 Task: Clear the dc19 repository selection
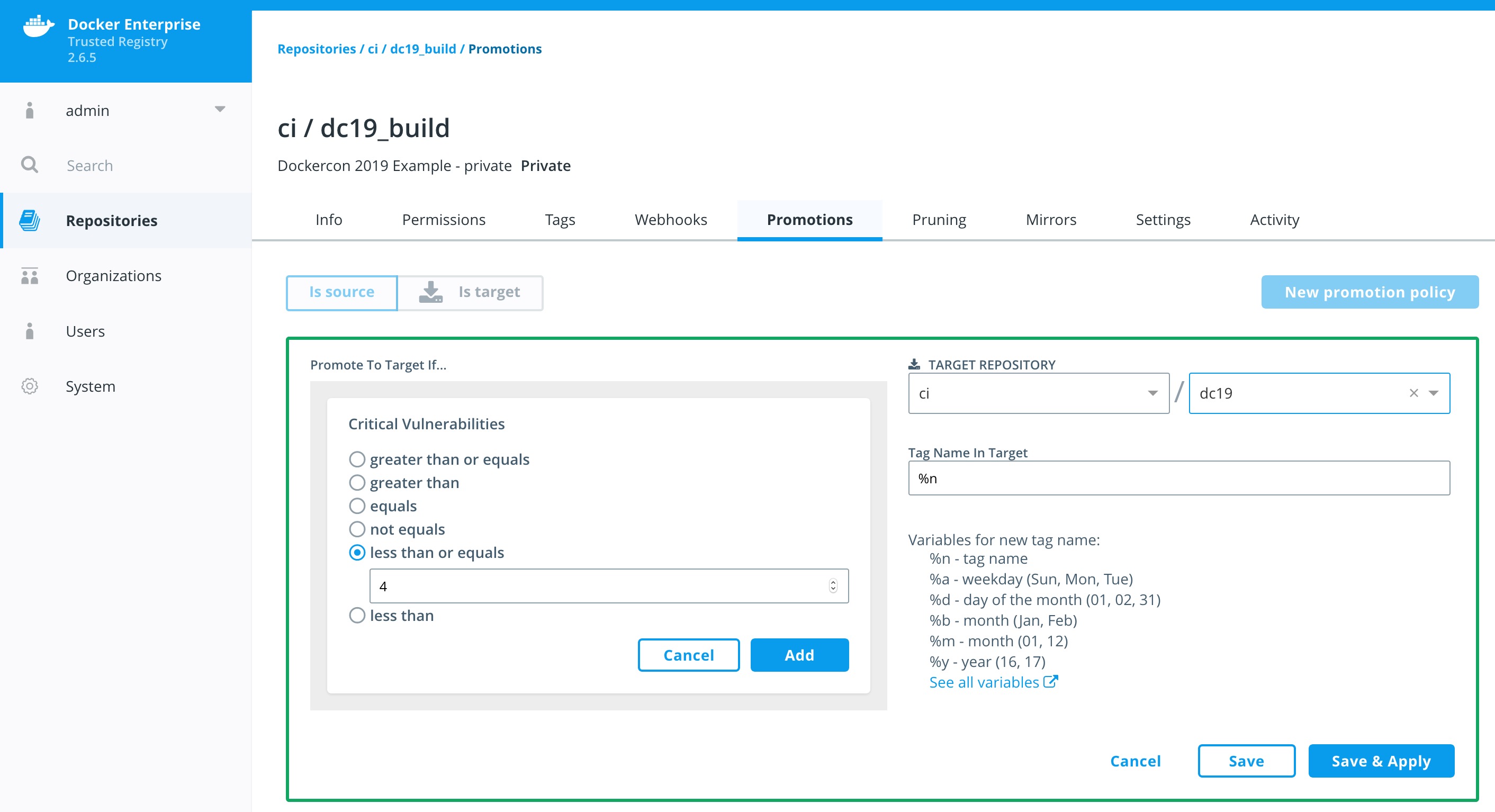coord(1414,393)
